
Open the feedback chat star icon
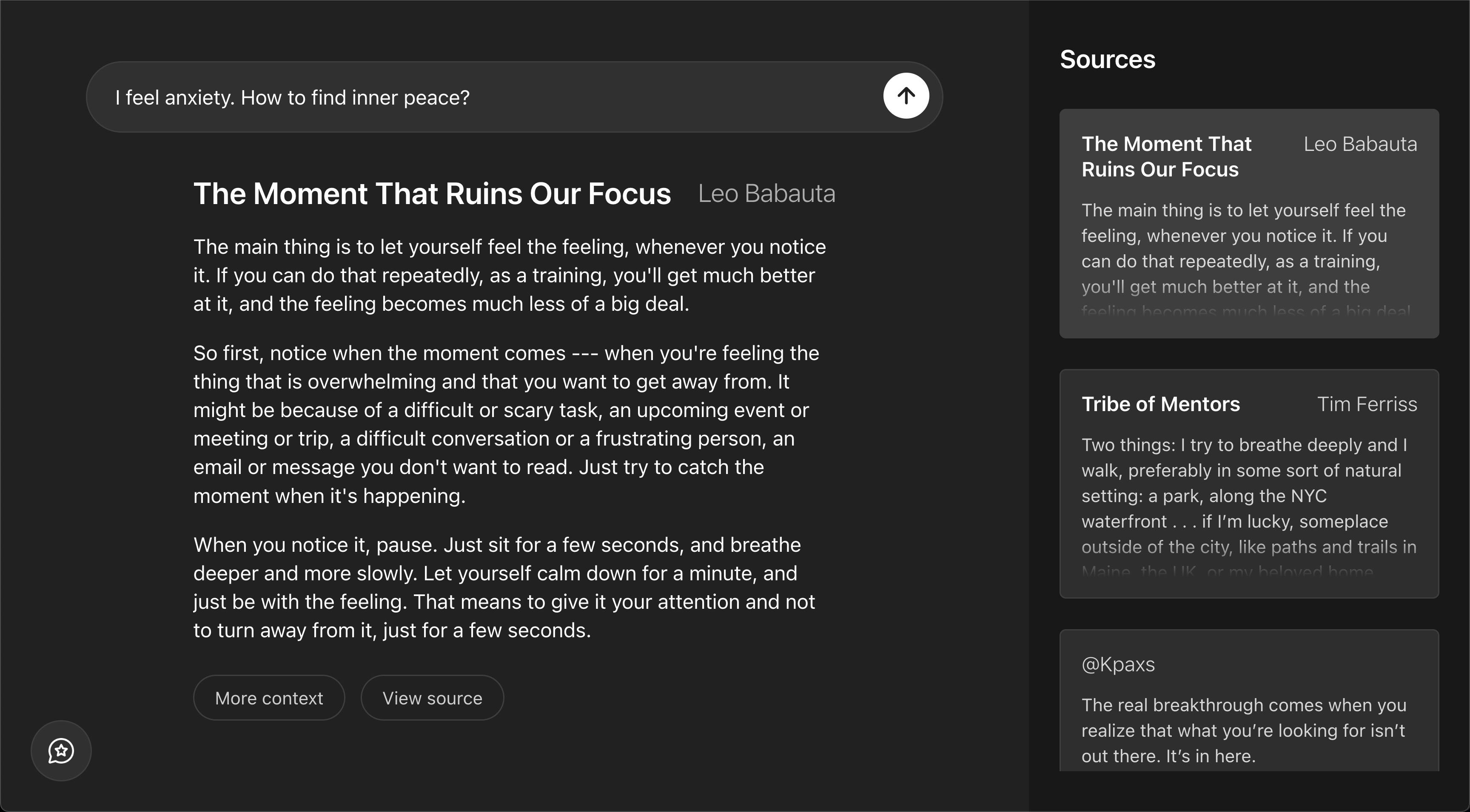coord(61,750)
